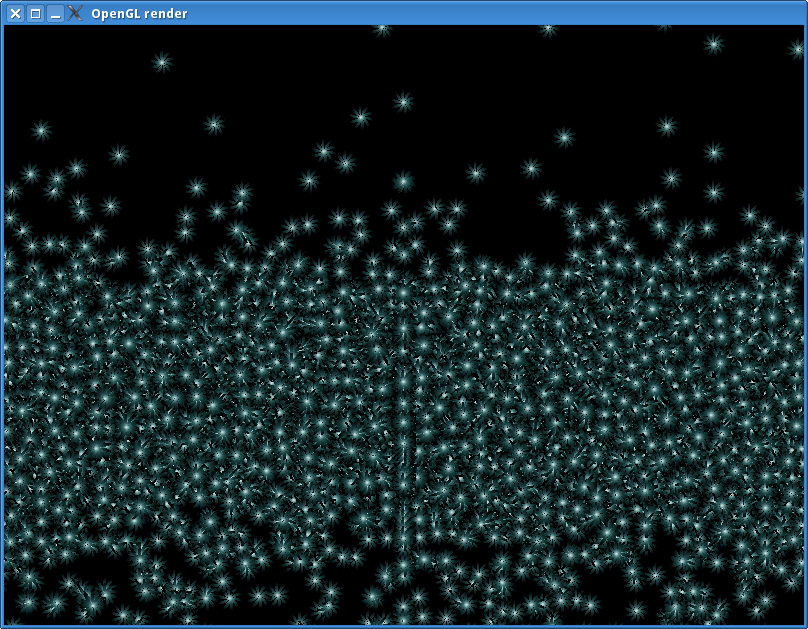Click the empty blue title bar area
The width and height of the screenshot is (808, 629).
(500, 14)
